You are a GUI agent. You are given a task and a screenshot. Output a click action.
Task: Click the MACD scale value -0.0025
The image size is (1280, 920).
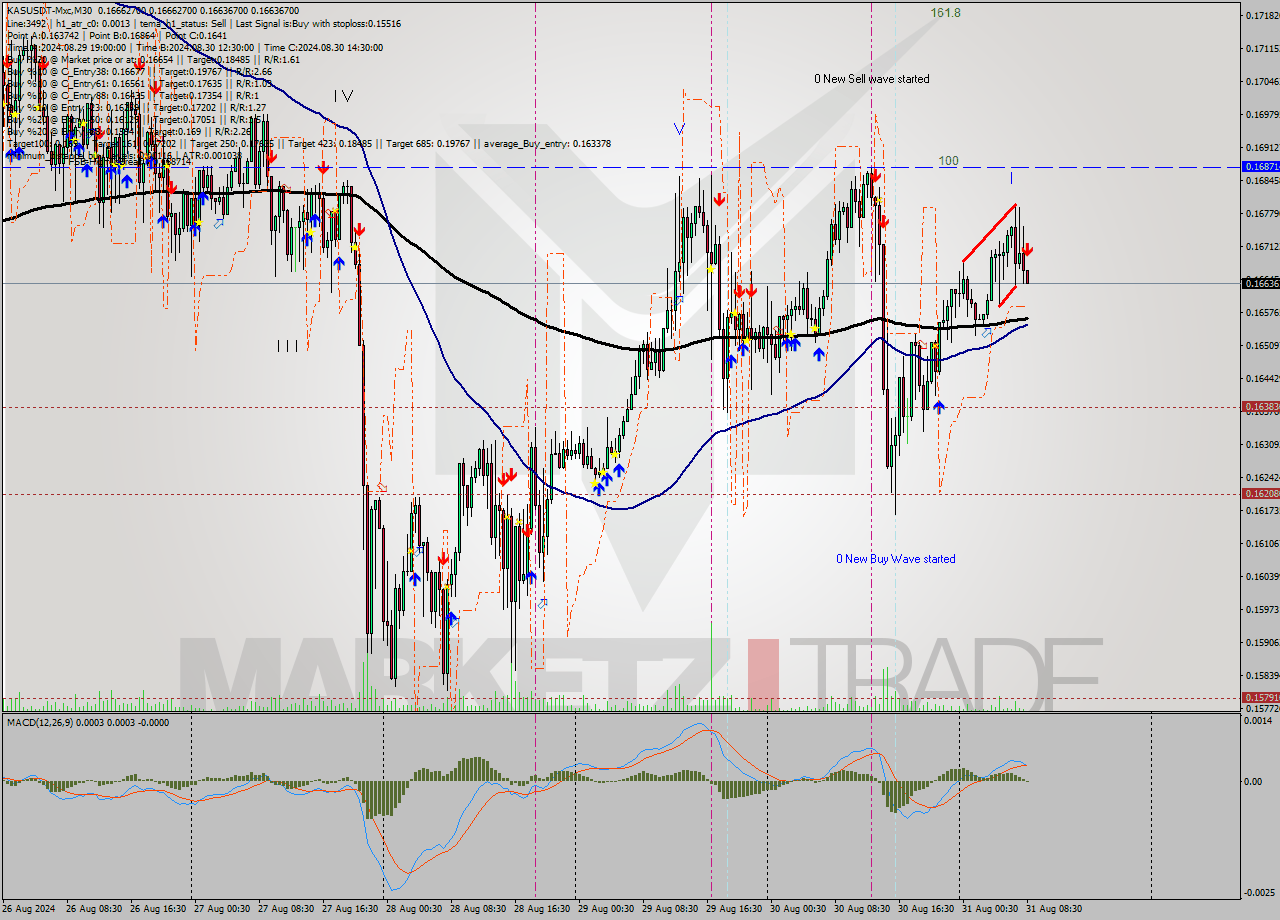(x=1259, y=892)
